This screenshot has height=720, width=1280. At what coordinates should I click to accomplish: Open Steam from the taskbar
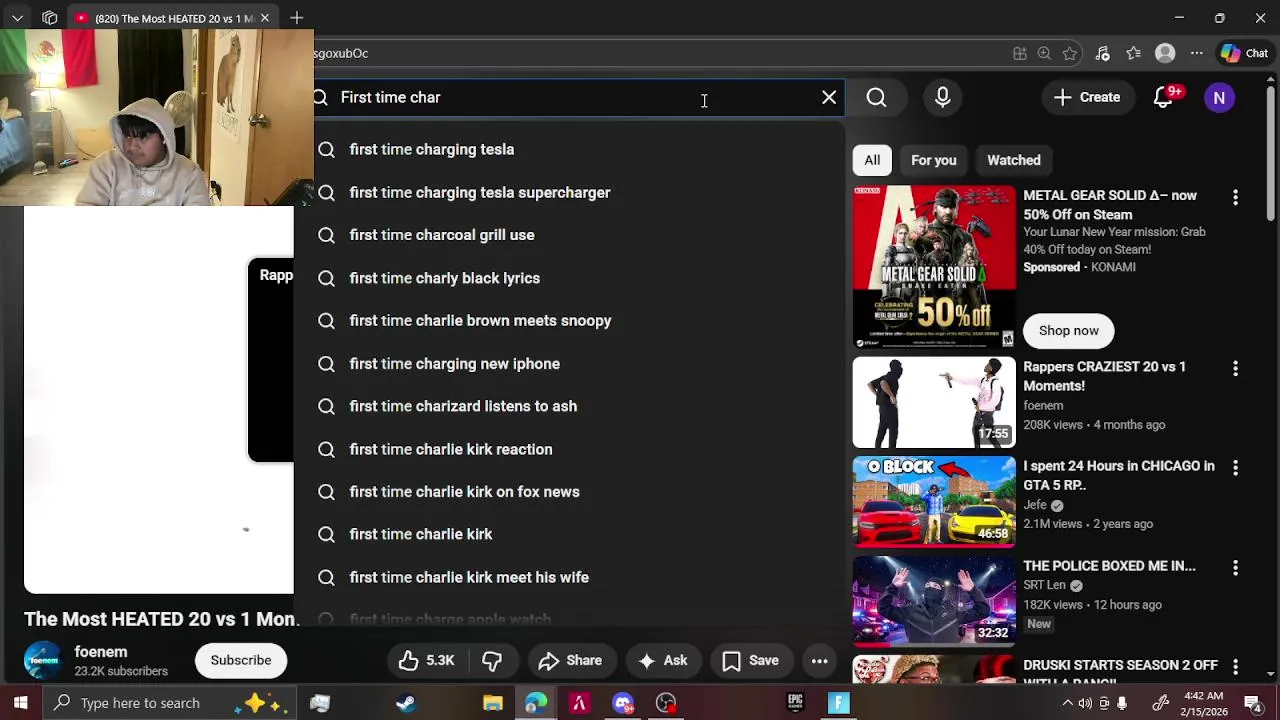coord(406,703)
